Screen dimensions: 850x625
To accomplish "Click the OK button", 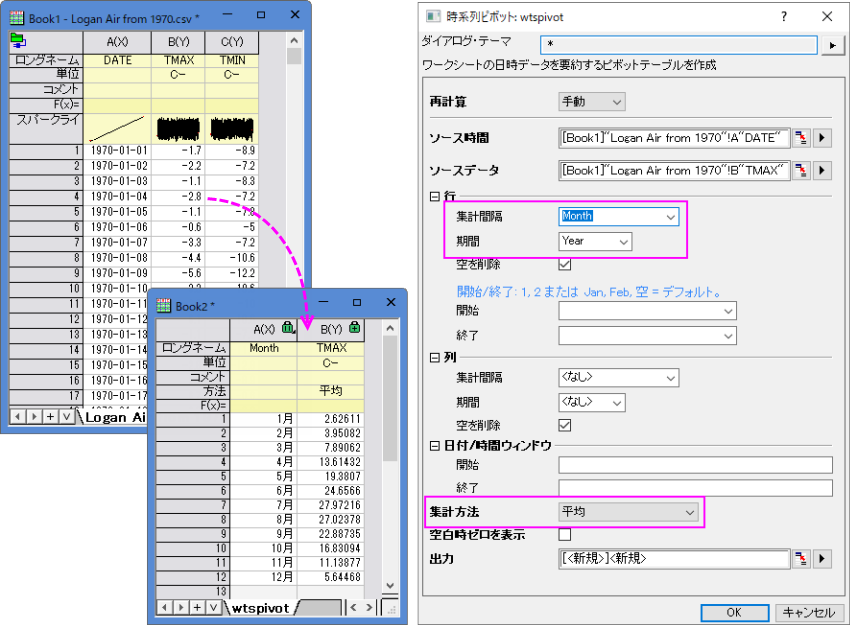I will pyautogui.click(x=733, y=612).
